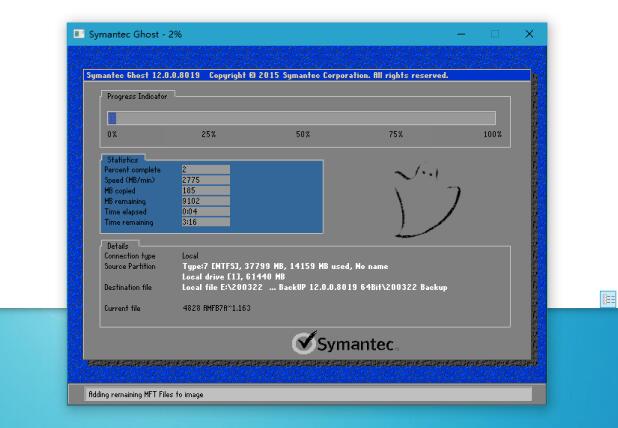Click the 100% progress marker
Image resolution: width=618 pixels, height=428 pixels.
point(492,134)
